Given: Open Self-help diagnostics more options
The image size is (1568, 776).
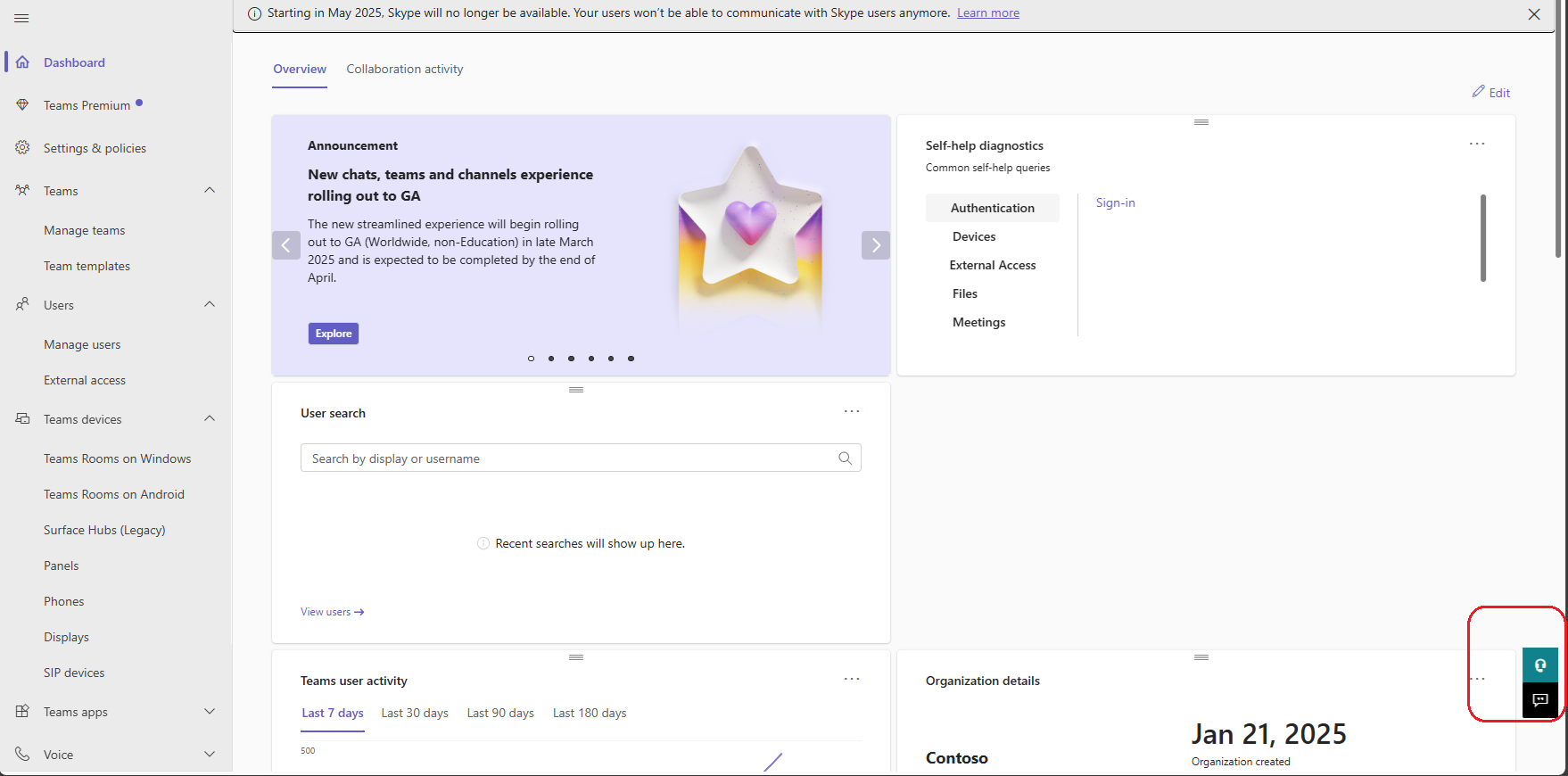Looking at the screenshot, I should tap(1477, 144).
